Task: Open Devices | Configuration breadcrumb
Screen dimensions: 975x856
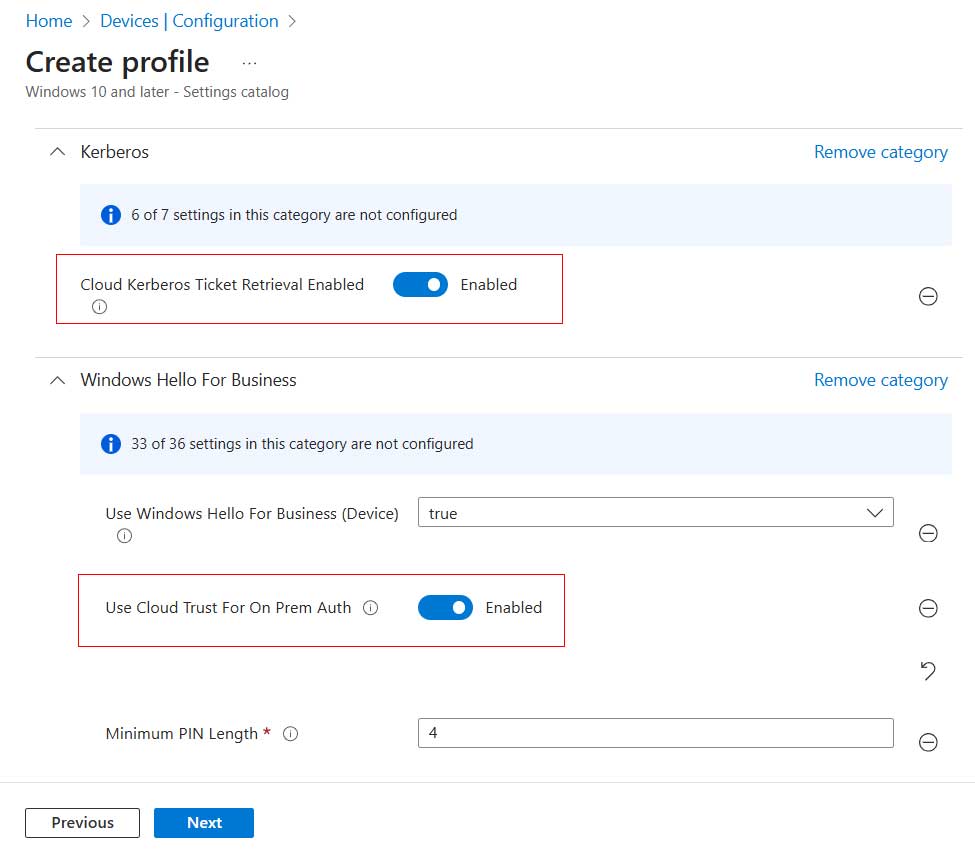Action: tap(189, 21)
